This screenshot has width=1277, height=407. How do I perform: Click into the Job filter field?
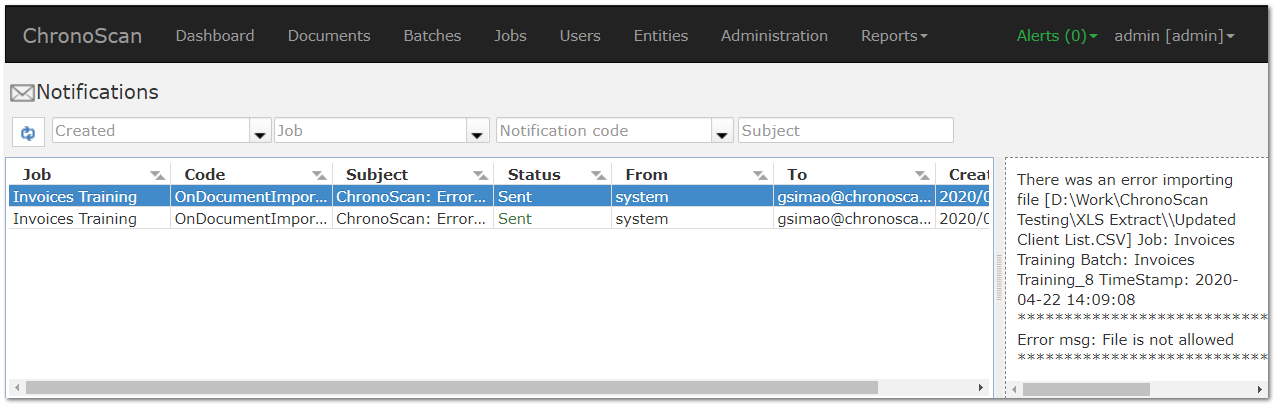click(x=370, y=131)
